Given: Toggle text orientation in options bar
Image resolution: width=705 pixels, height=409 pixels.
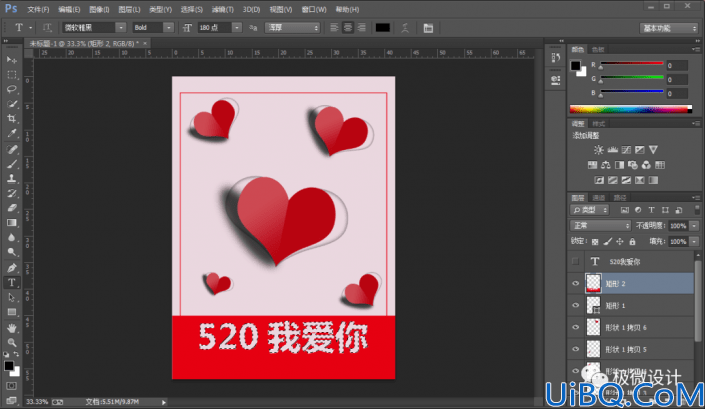Looking at the screenshot, I should pyautogui.click(x=47, y=27).
